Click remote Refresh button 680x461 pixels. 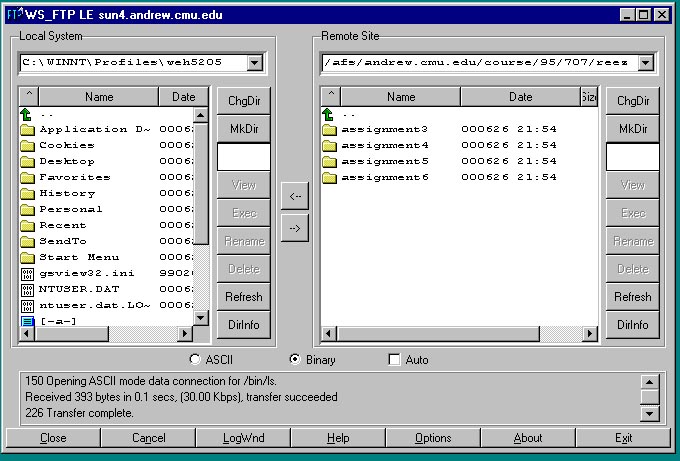click(633, 297)
